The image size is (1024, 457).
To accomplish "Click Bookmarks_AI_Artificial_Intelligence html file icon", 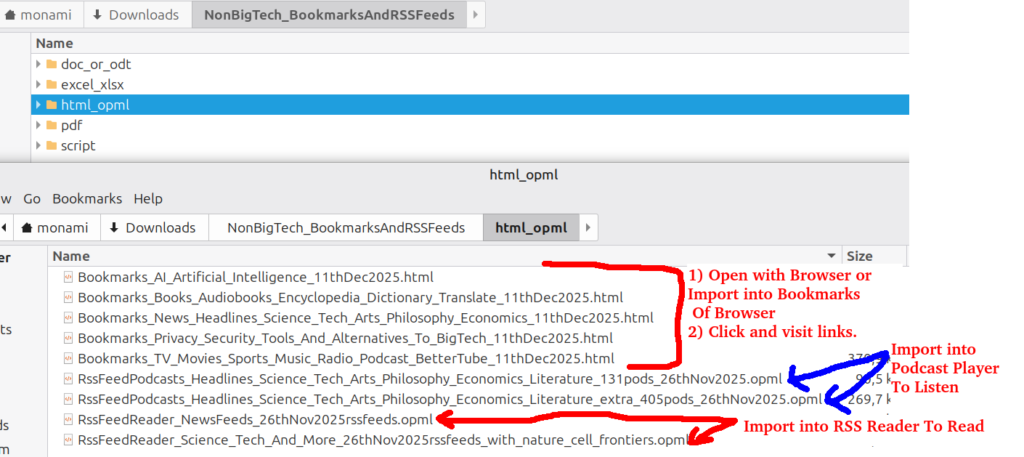I will click(x=68, y=277).
